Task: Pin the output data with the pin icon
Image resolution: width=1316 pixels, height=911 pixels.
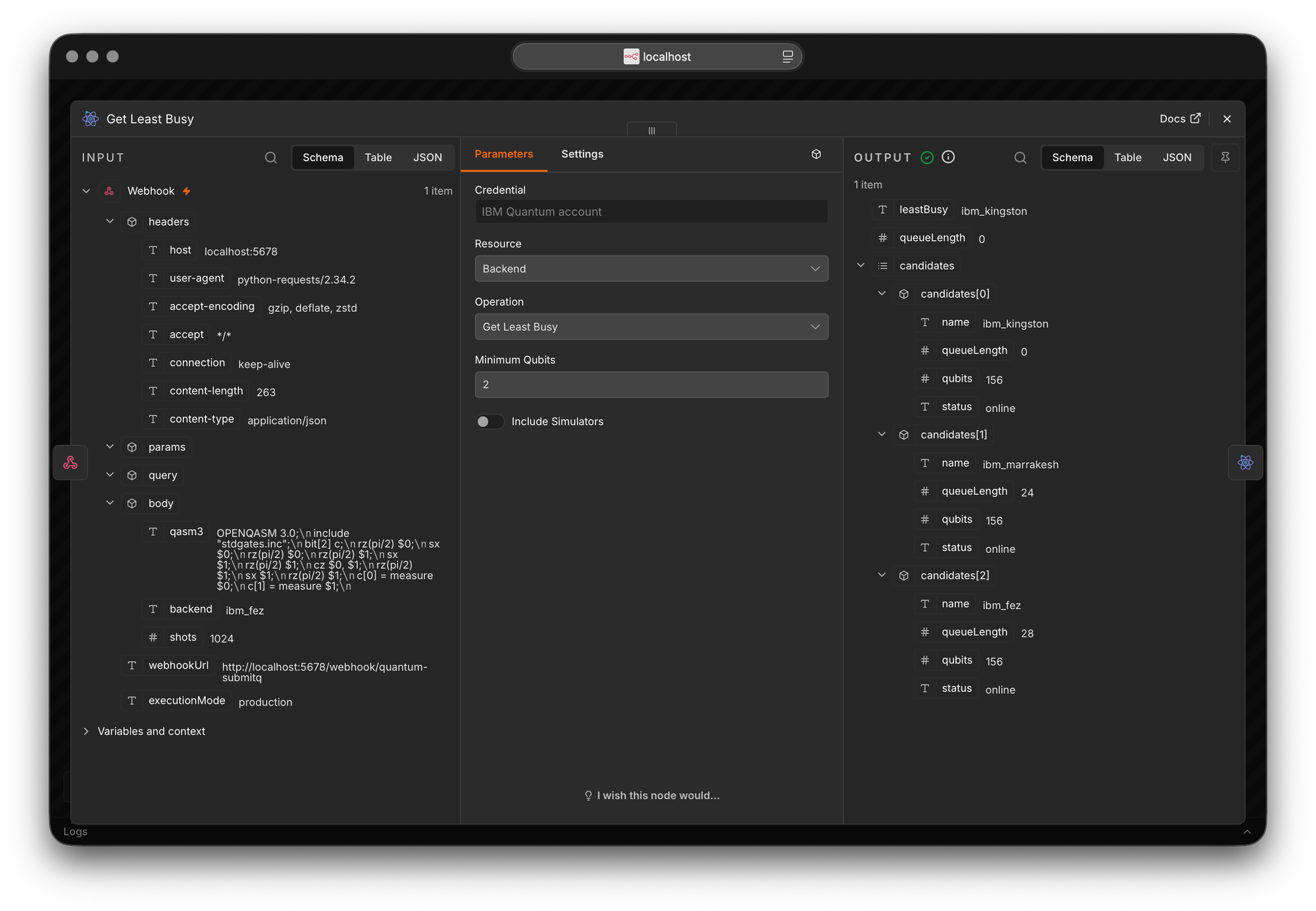Action: pos(1225,157)
